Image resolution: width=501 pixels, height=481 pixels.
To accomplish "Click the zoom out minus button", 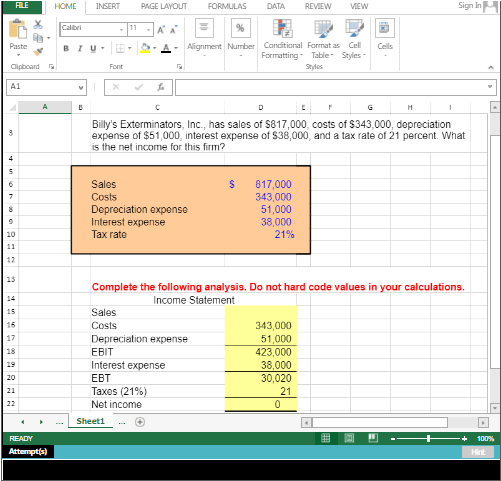I will click(393, 439).
